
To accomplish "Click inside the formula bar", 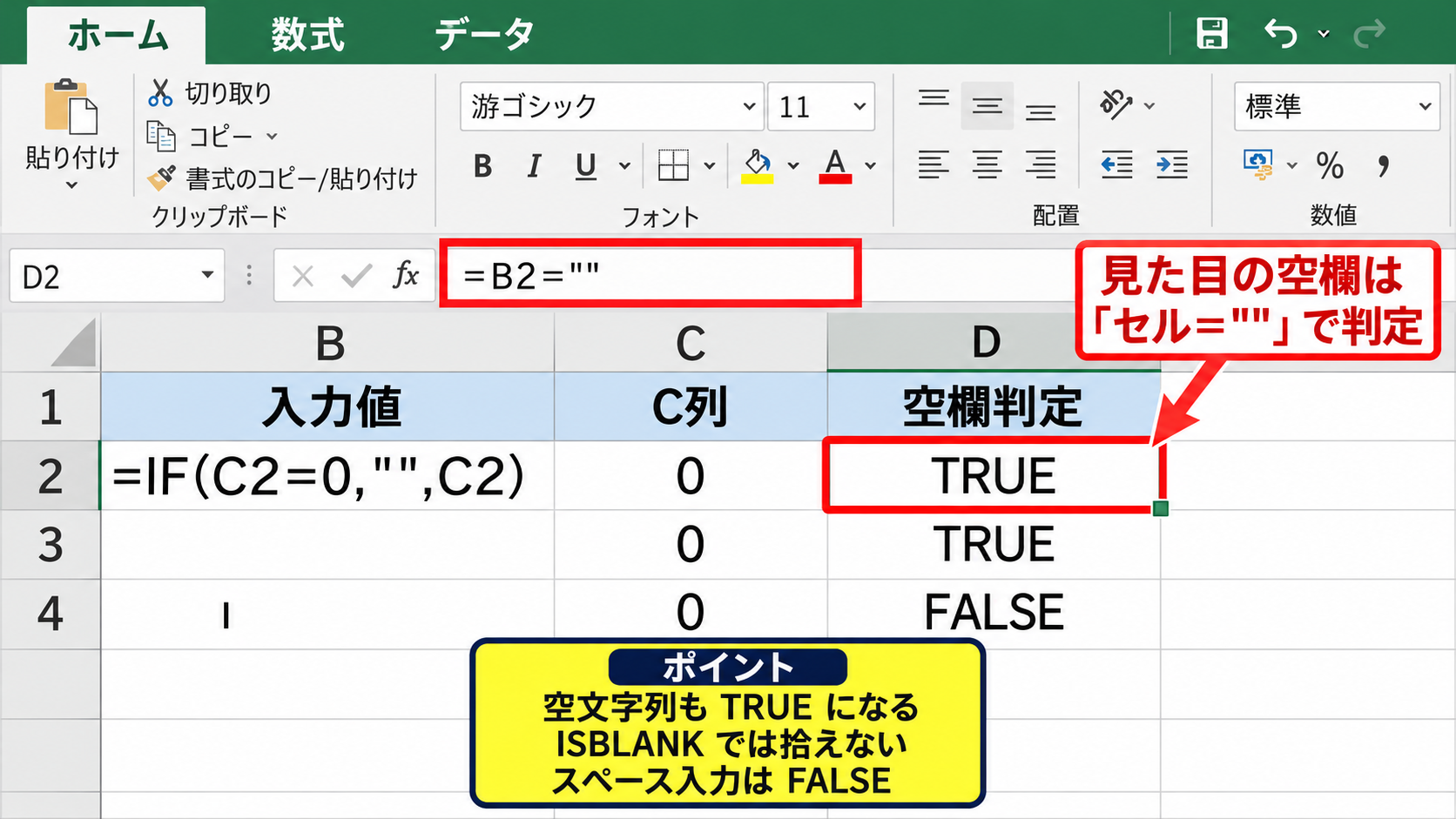I will (x=650, y=274).
